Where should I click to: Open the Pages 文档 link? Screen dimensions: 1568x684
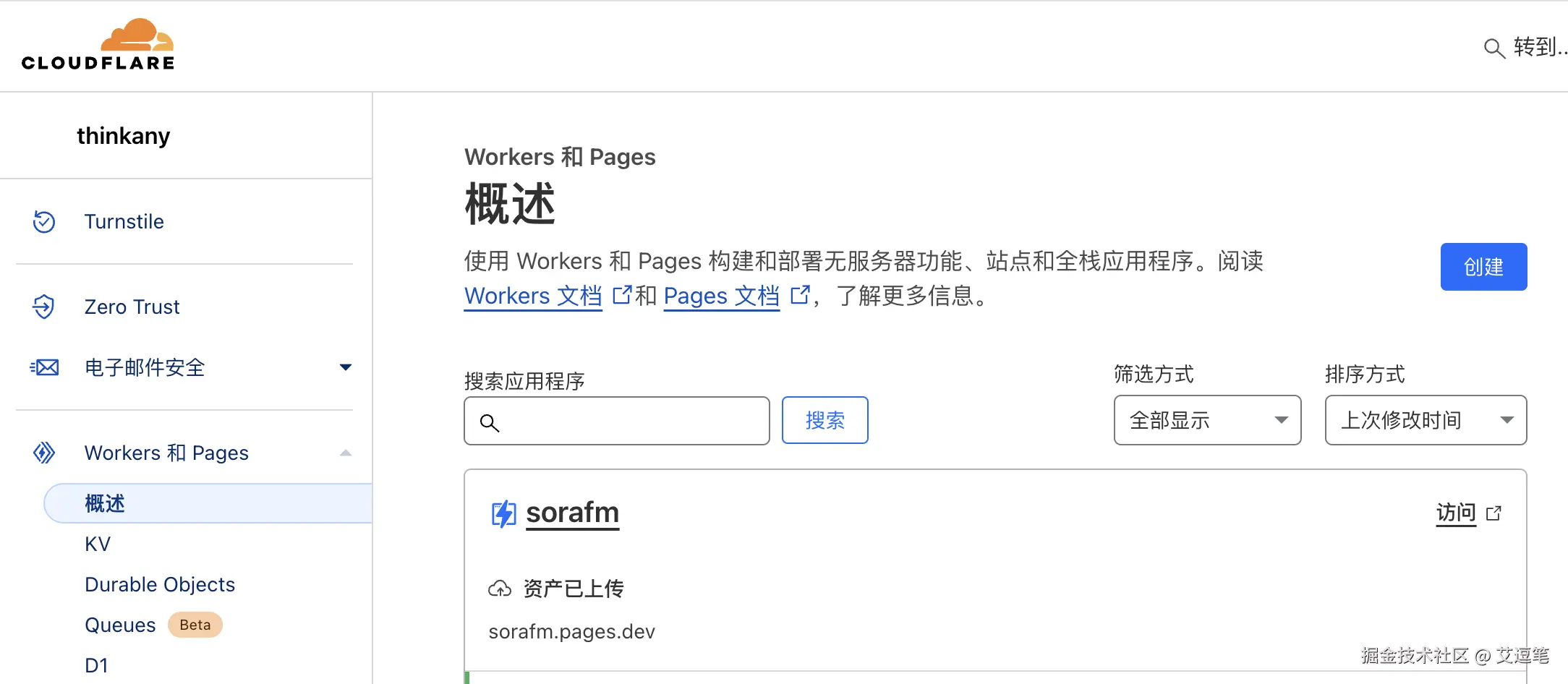(721, 296)
